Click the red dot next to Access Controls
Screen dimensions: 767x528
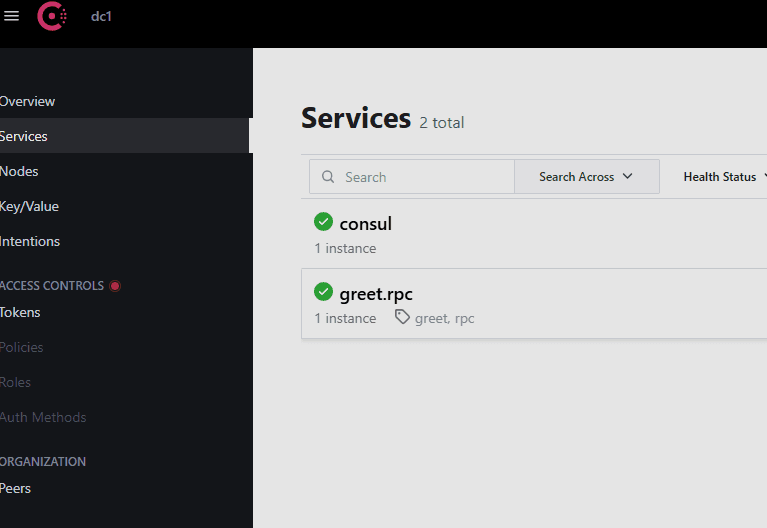tap(115, 286)
